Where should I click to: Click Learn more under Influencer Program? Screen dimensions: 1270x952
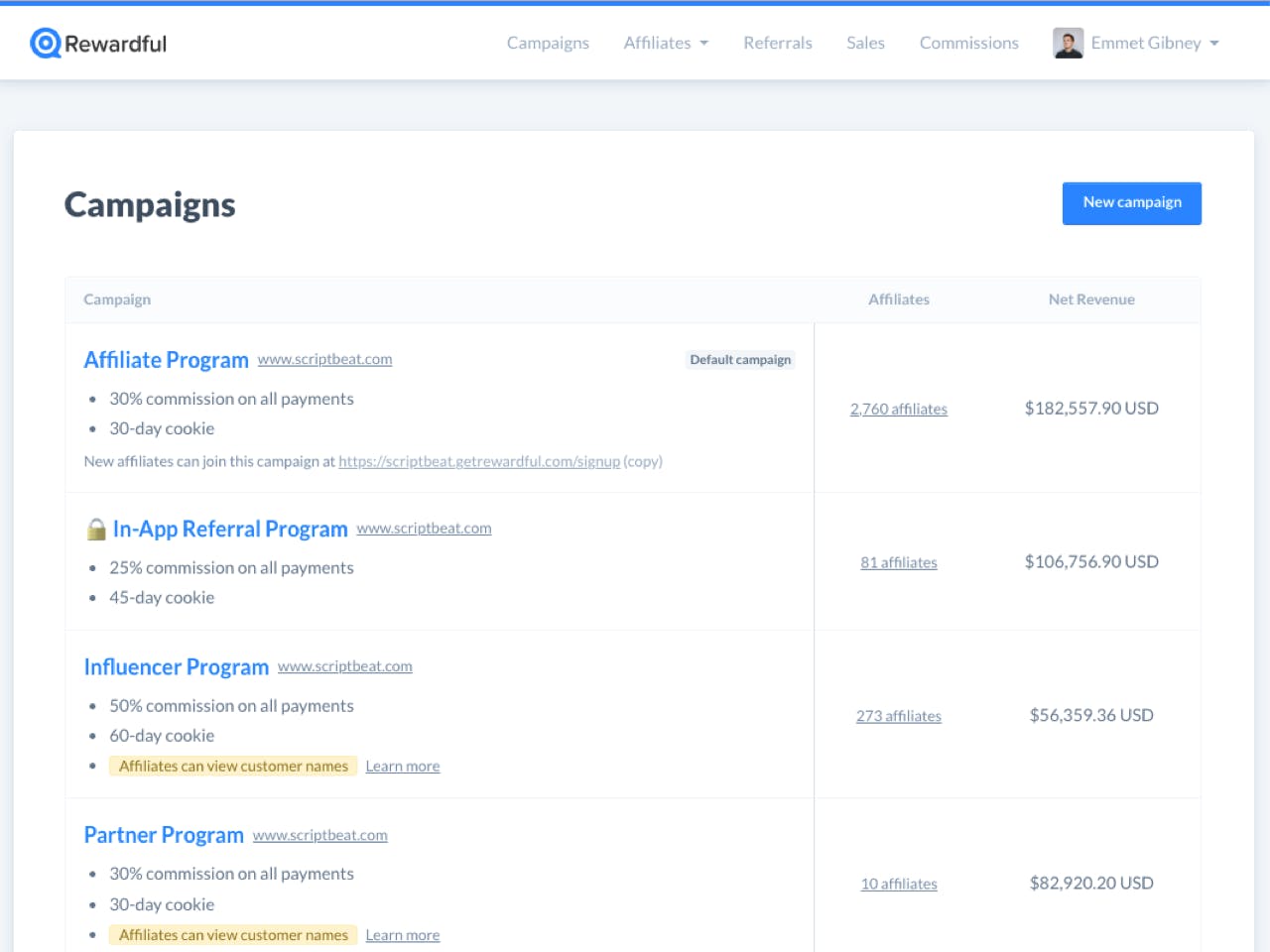(x=403, y=767)
